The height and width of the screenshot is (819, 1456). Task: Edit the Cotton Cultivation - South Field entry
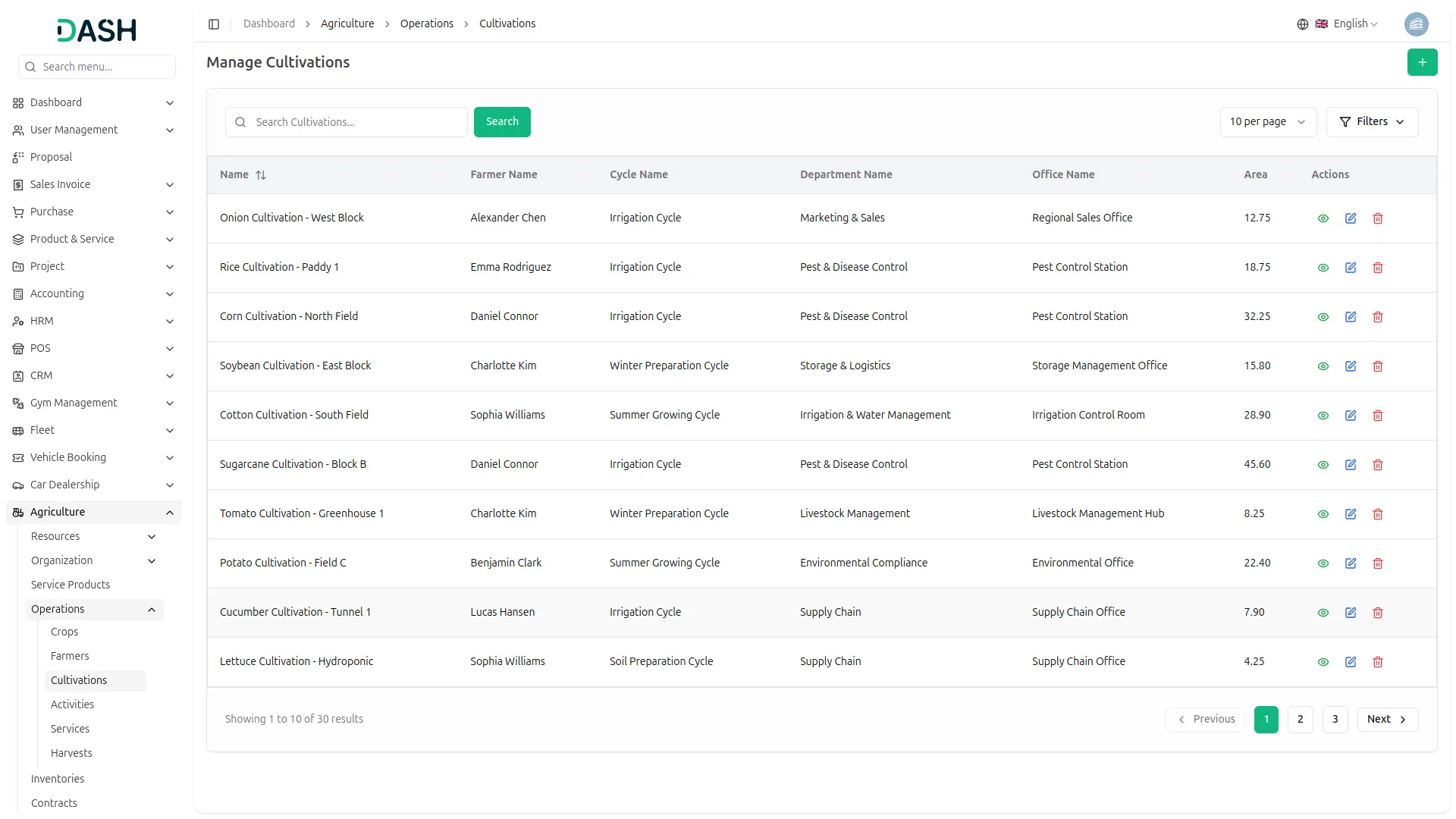tap(1350, 416)
